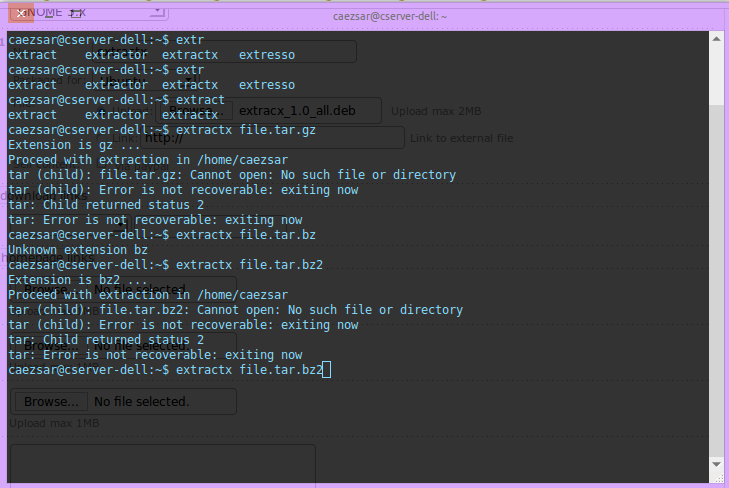Click the large empty text area at bottom
Viewport: 729px width, 488px height.
163,463
